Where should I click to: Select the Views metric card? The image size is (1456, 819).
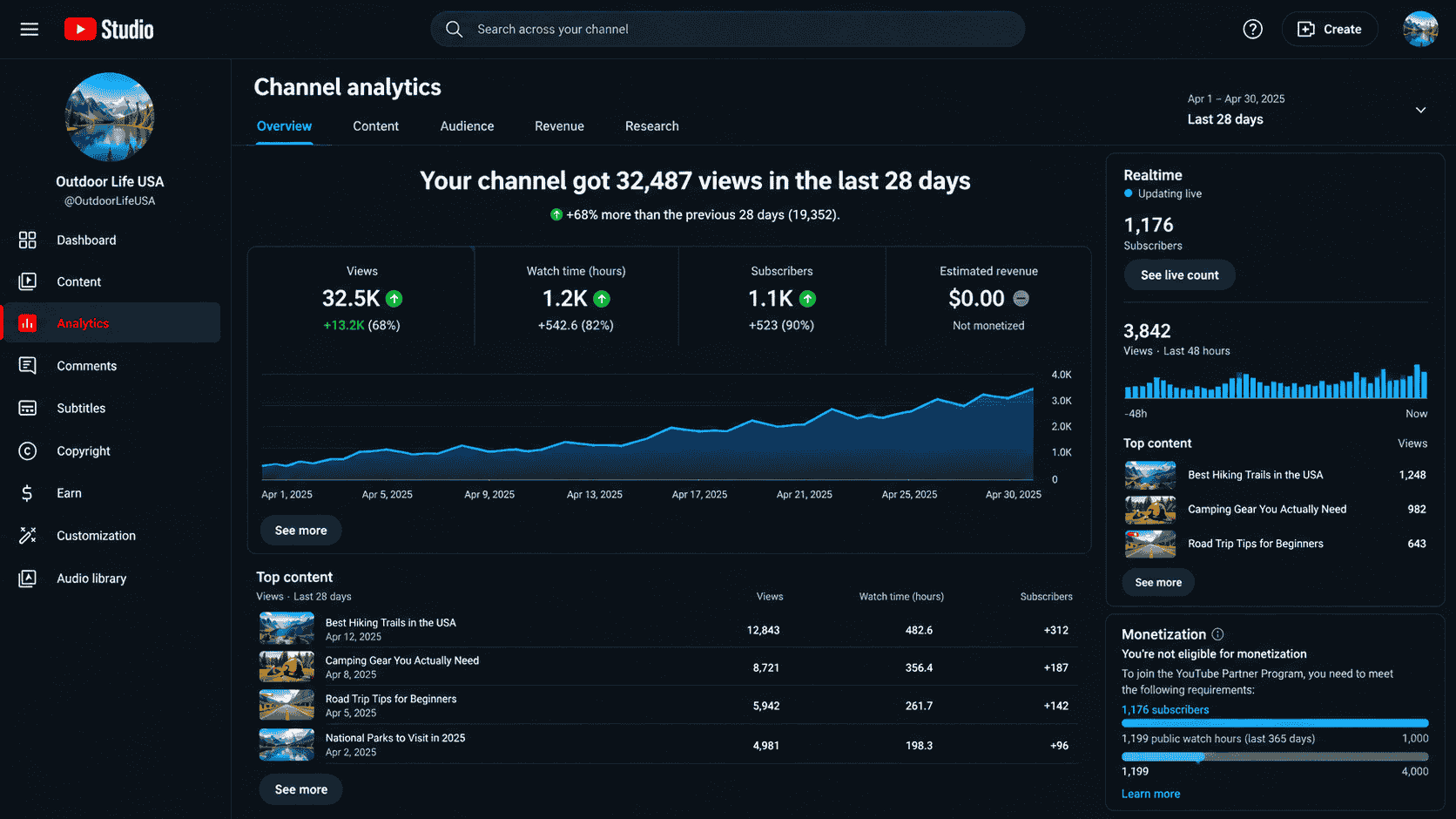361,296
